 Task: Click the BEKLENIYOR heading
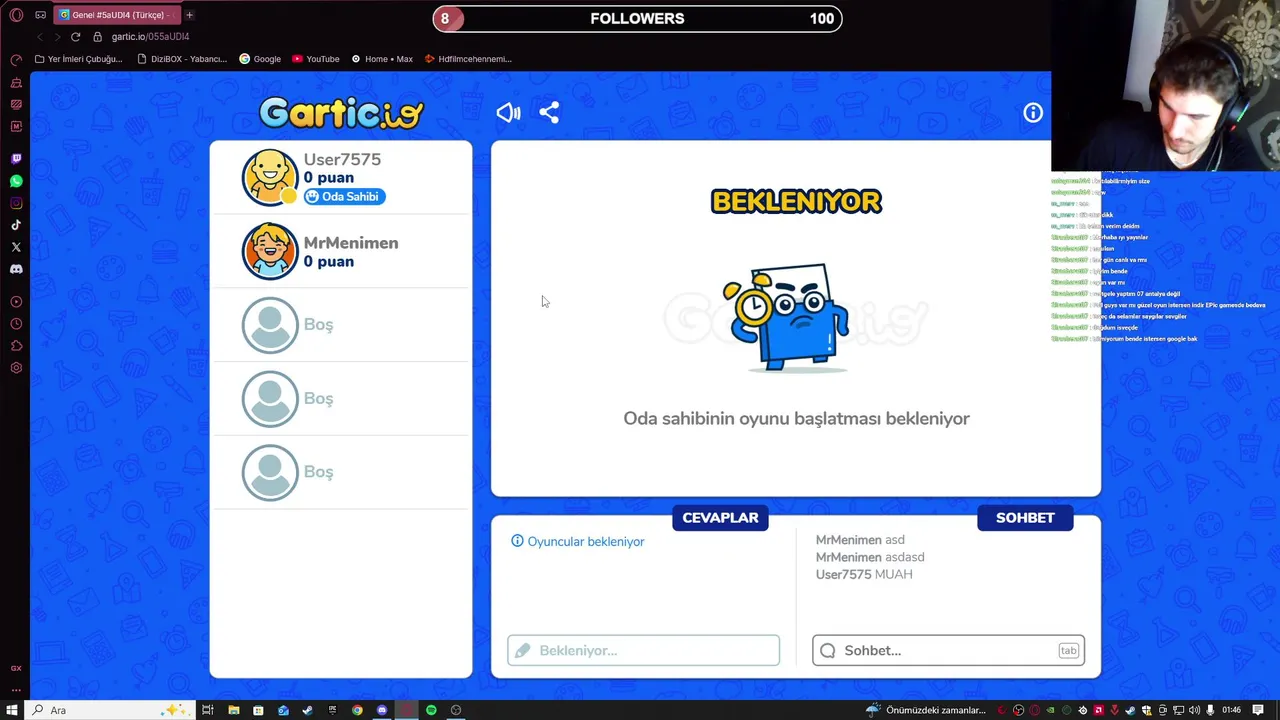coord(796,201)
